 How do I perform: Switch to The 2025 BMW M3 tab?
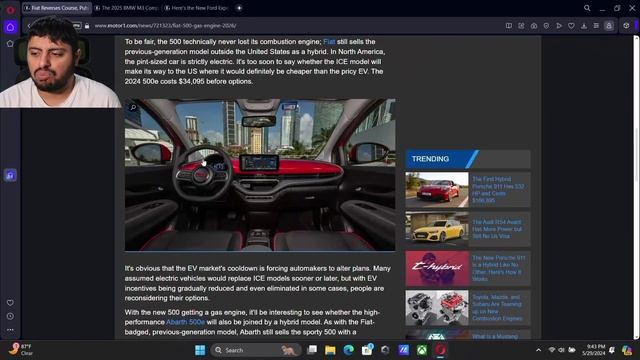point(127,8)
